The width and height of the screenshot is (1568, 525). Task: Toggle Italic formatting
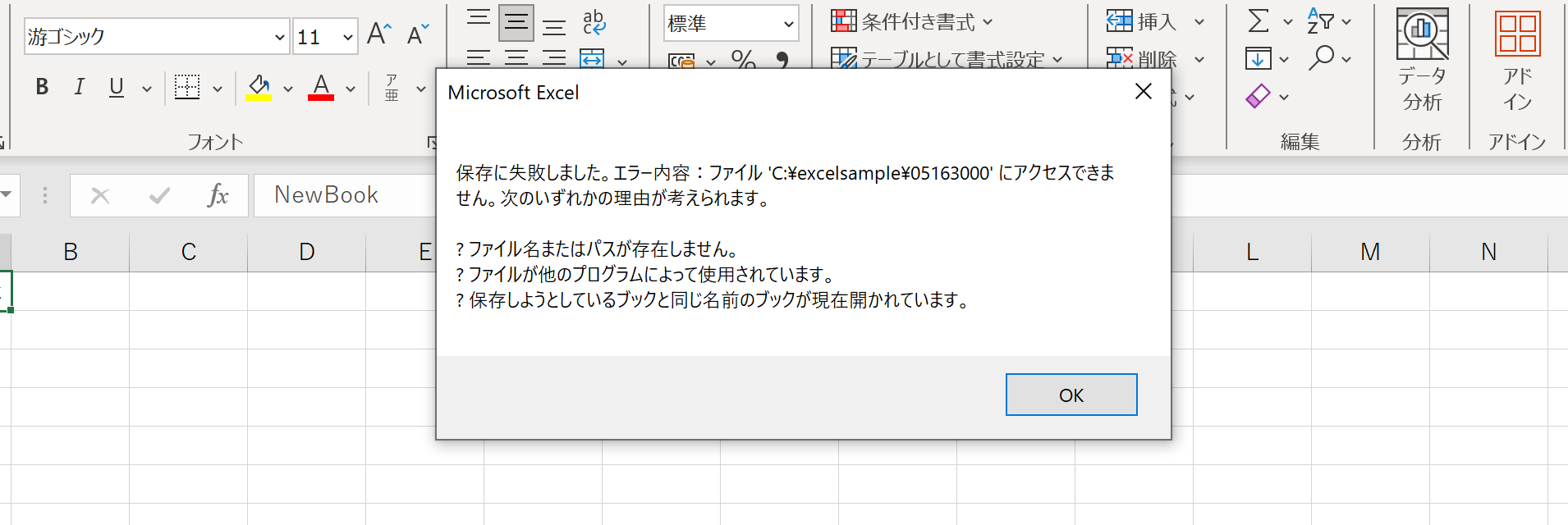pyautogui.click(x=79, y=87)
